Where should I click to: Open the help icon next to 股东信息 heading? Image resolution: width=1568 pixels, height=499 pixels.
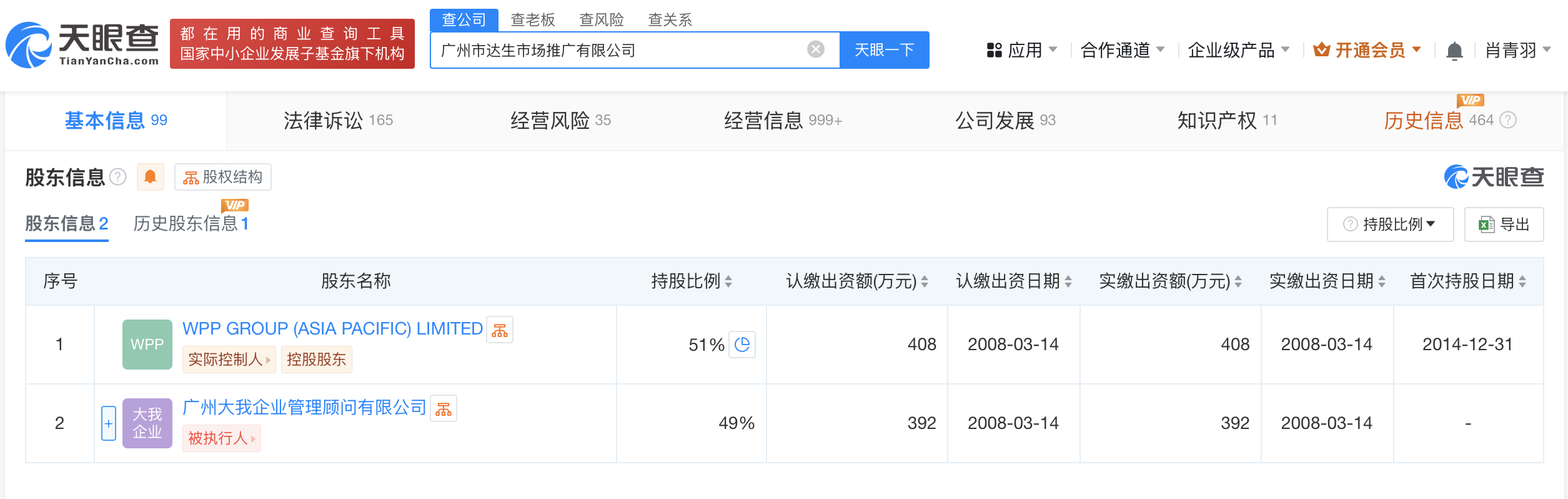pyautogui.click(x=118, y=177)
